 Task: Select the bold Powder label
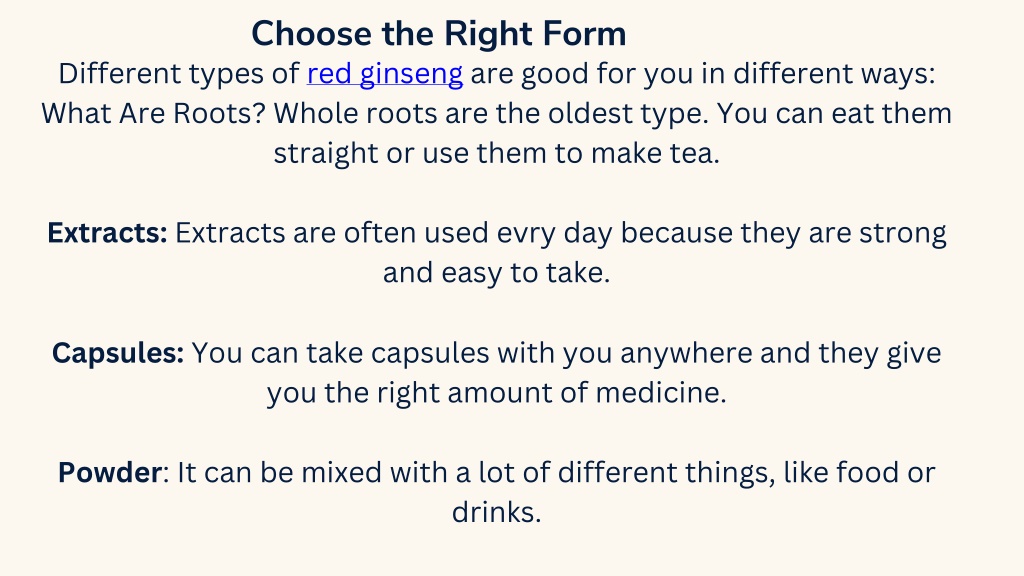coord(110,472)
